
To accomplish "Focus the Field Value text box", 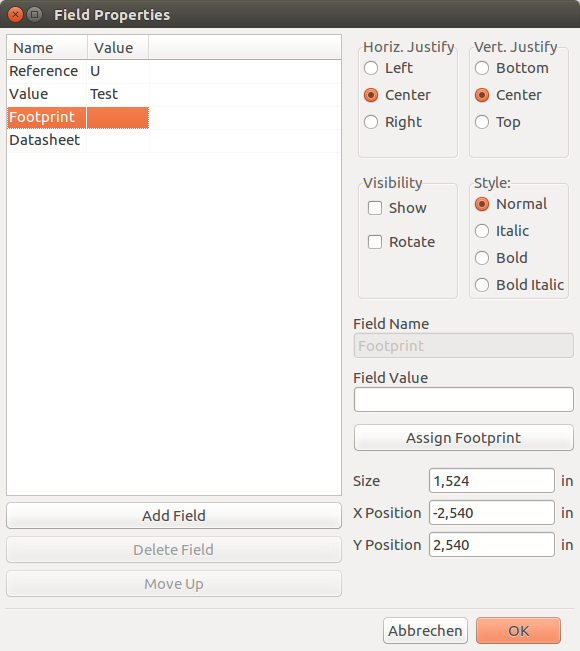I will [464, 399].
